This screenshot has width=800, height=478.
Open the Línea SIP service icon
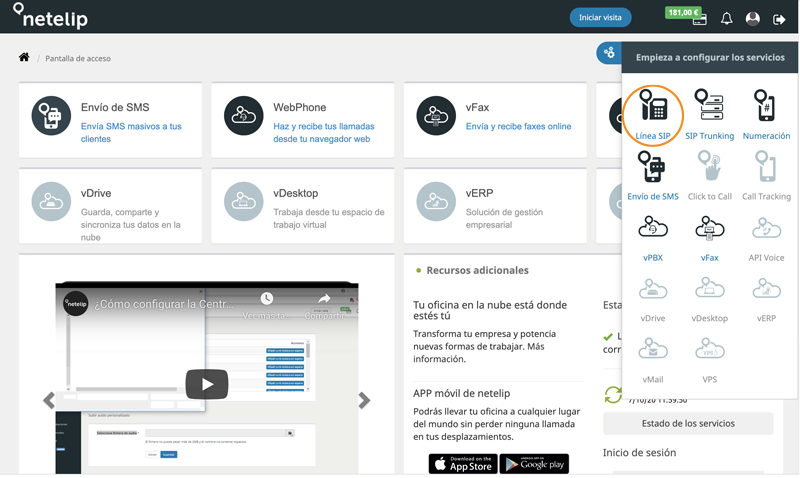coord(653,106)
